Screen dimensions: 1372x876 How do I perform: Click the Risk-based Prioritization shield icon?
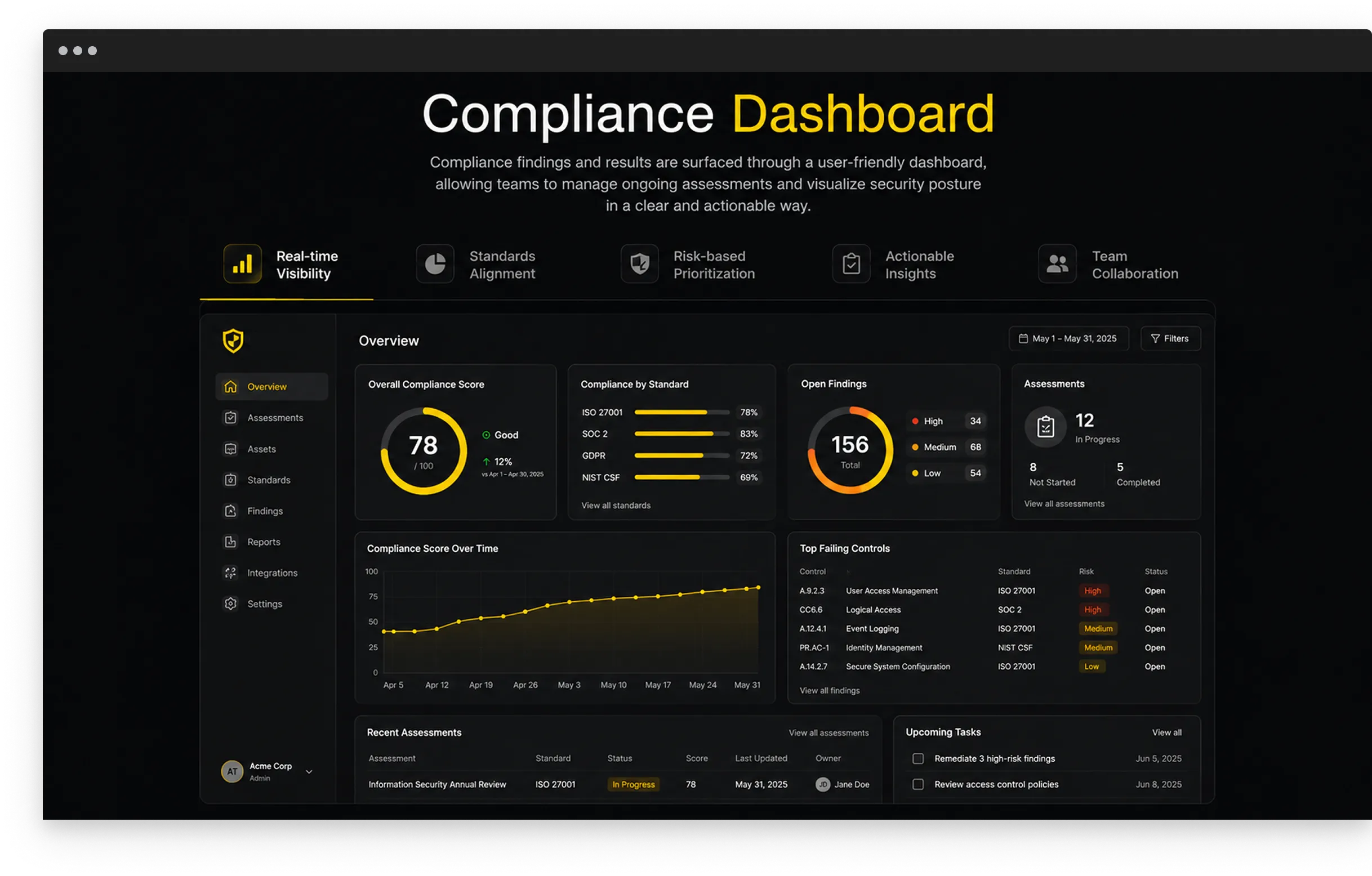(x=640, y=264)
